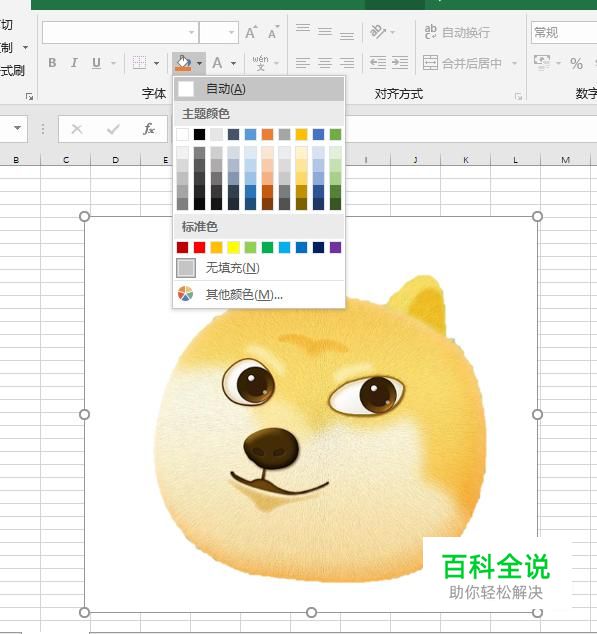Toggle Bold formatting button

point(52,63)
